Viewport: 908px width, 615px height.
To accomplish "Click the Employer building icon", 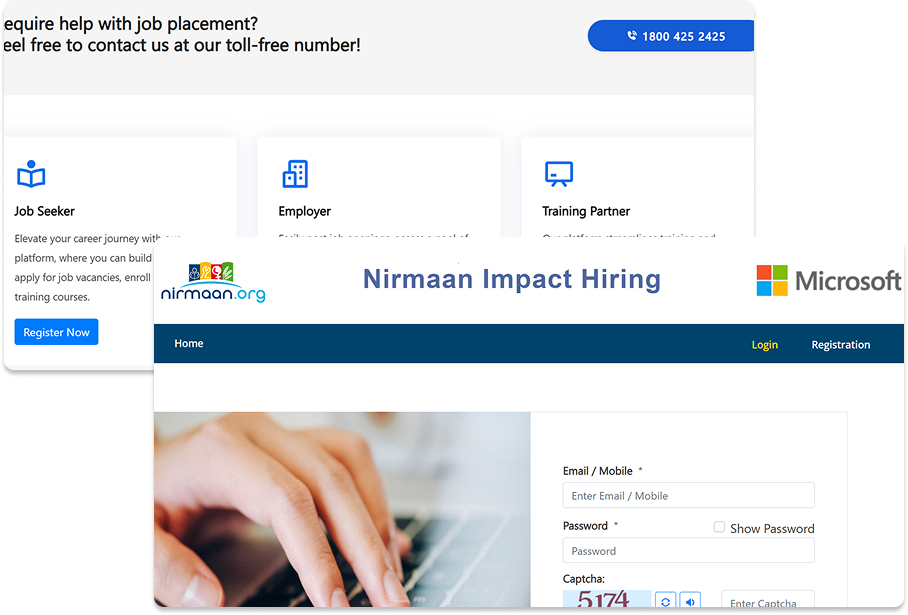I will [294, 172].
